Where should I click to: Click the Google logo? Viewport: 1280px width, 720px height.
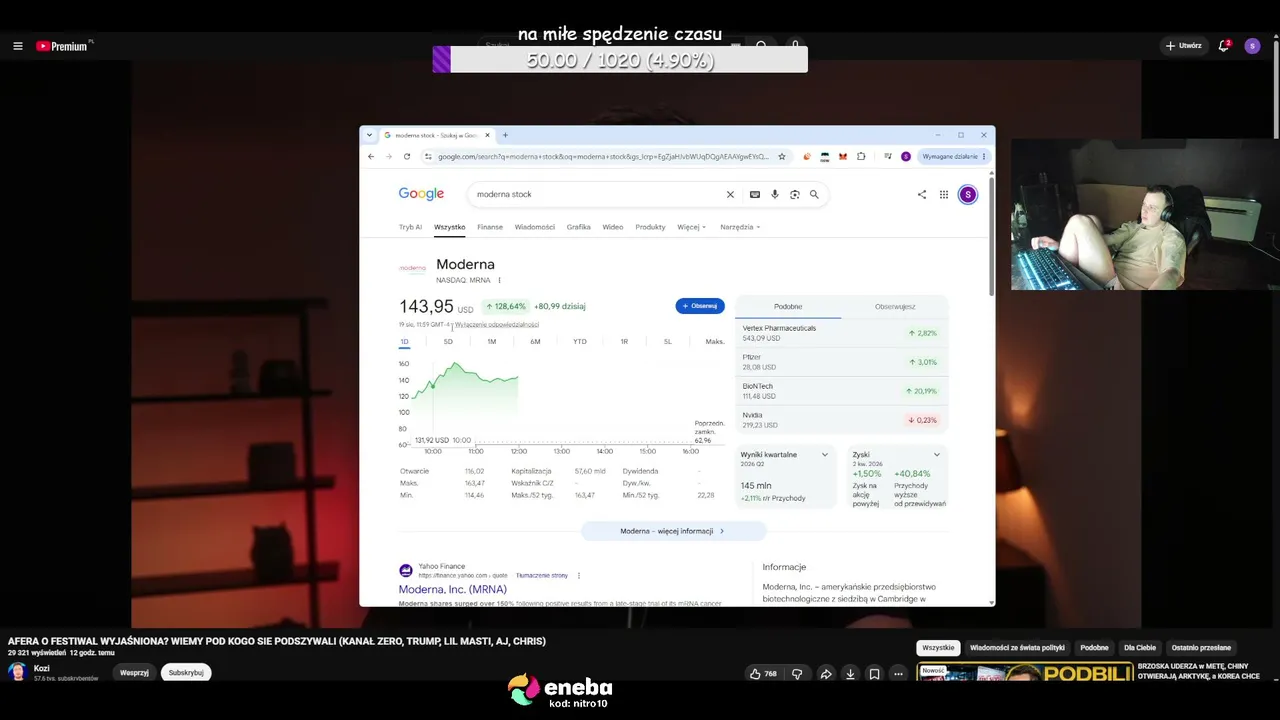(421, 194)
